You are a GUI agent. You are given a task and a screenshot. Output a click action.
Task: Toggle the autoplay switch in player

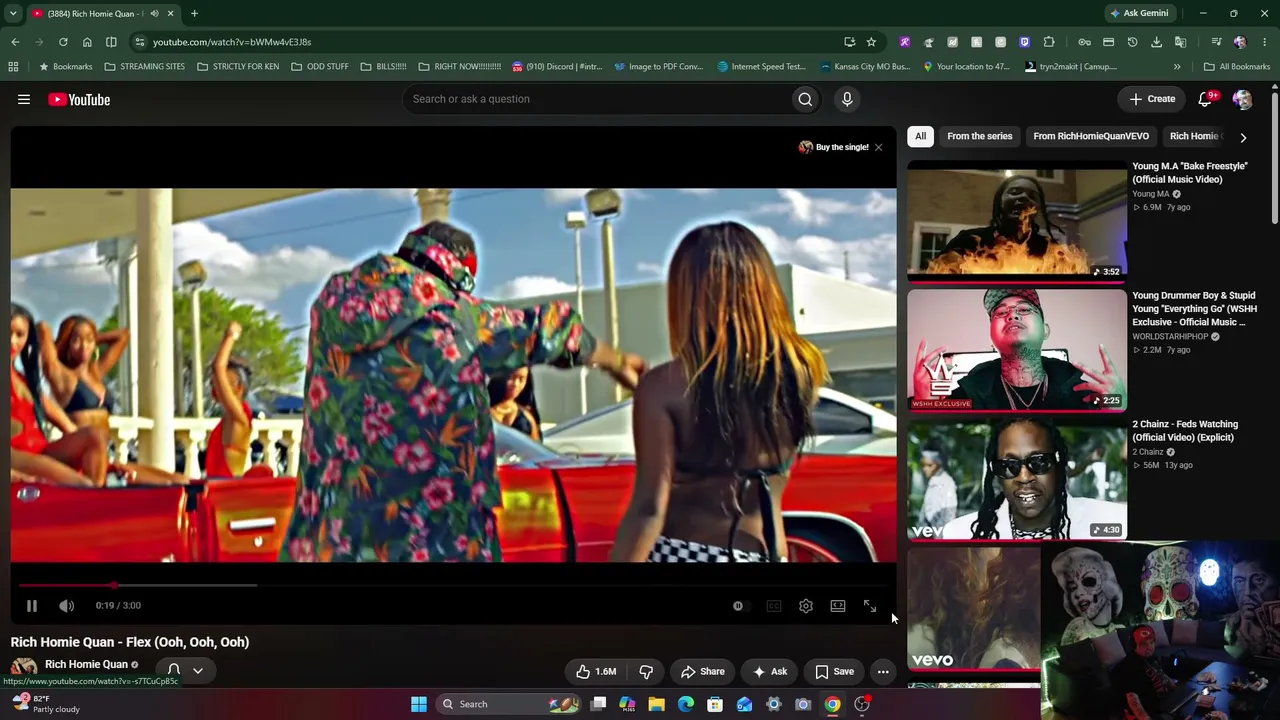pos(738,606)
